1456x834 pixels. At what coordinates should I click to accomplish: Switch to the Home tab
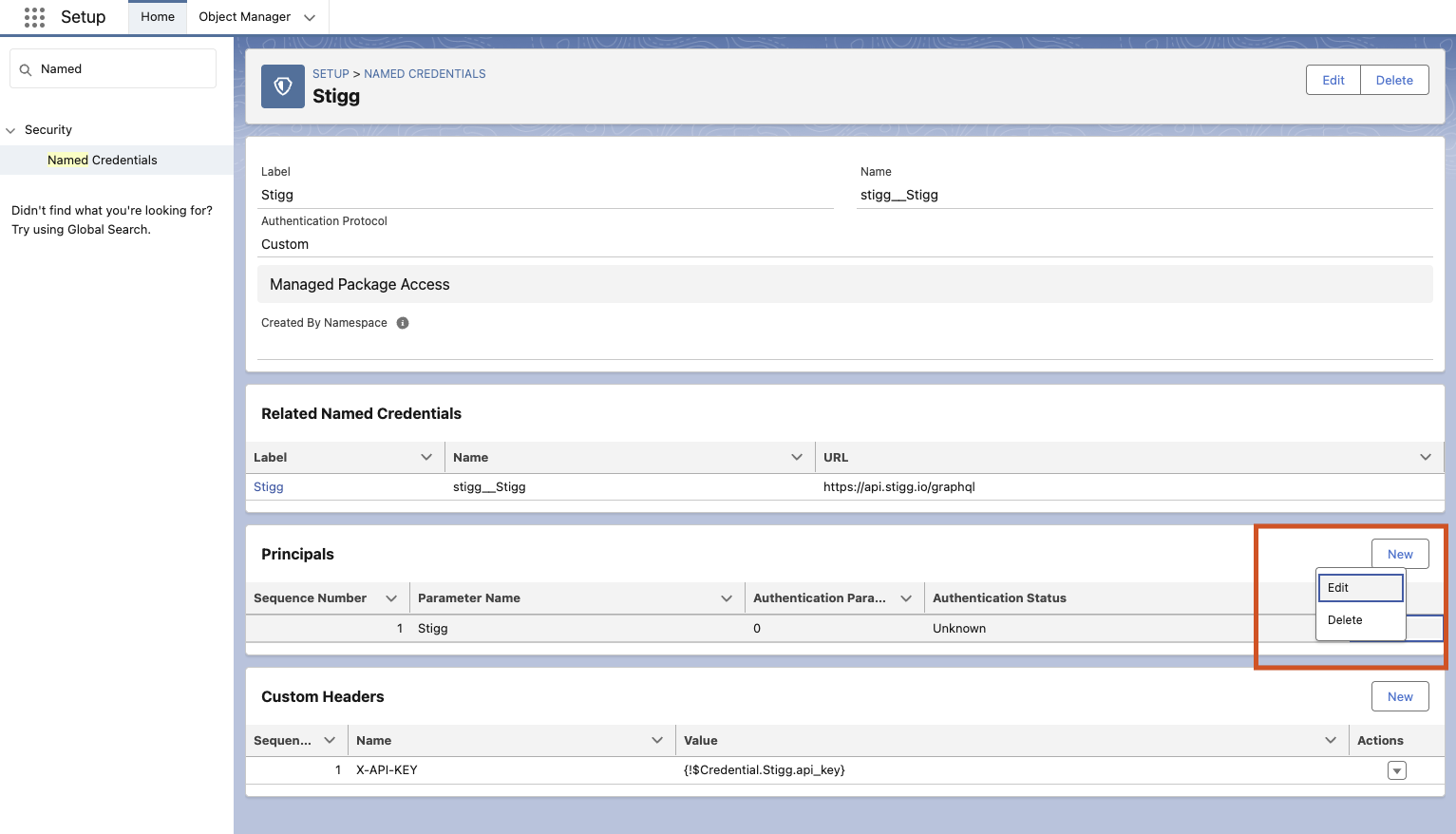click(158, 17)
